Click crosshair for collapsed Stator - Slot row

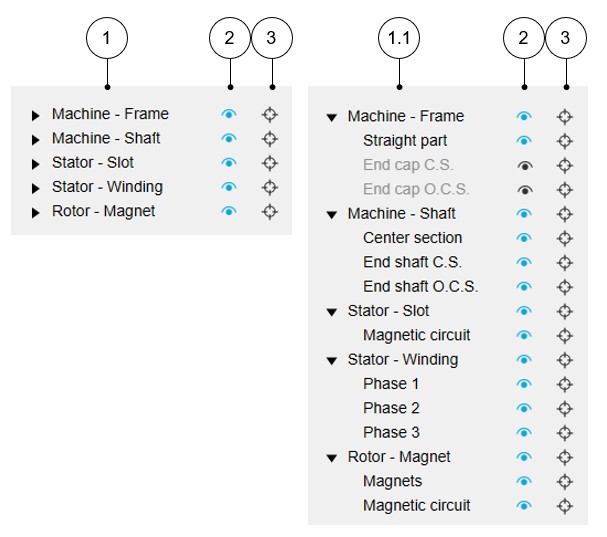click(270, 163)
